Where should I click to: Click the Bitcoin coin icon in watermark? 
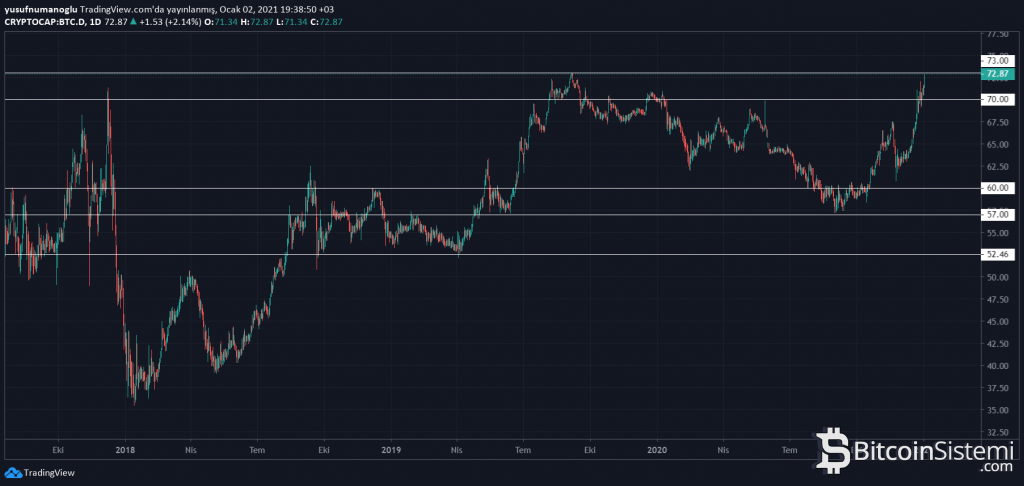tap(835, 450)
